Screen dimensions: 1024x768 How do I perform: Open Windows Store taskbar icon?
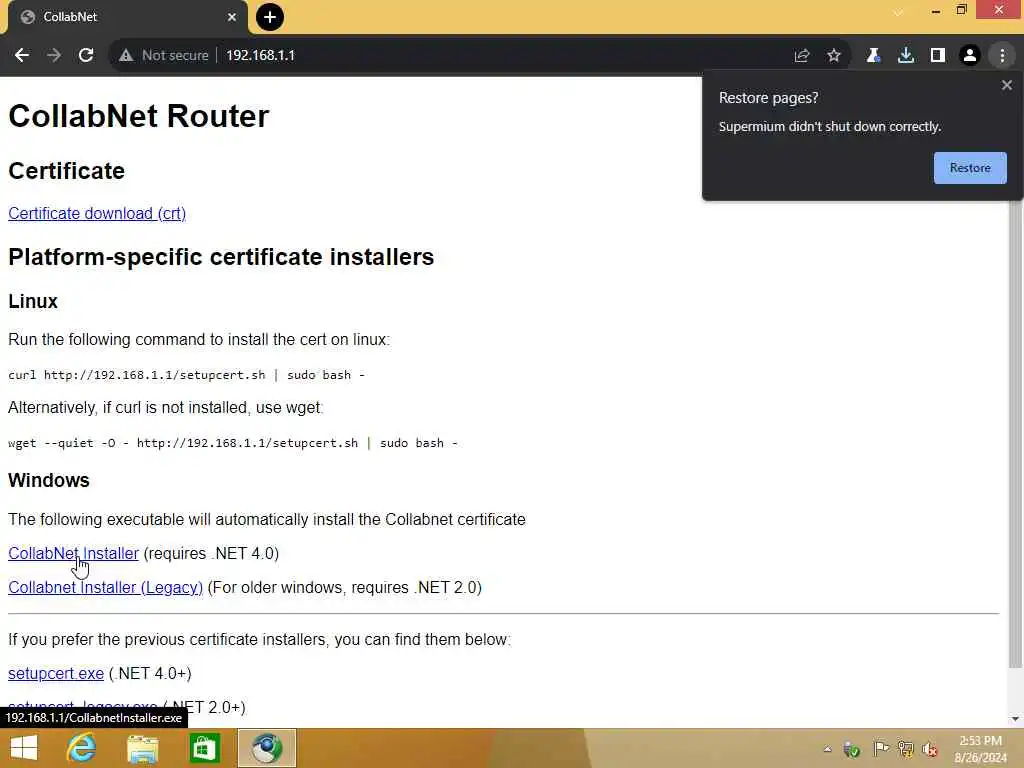[x=204, y=748]
